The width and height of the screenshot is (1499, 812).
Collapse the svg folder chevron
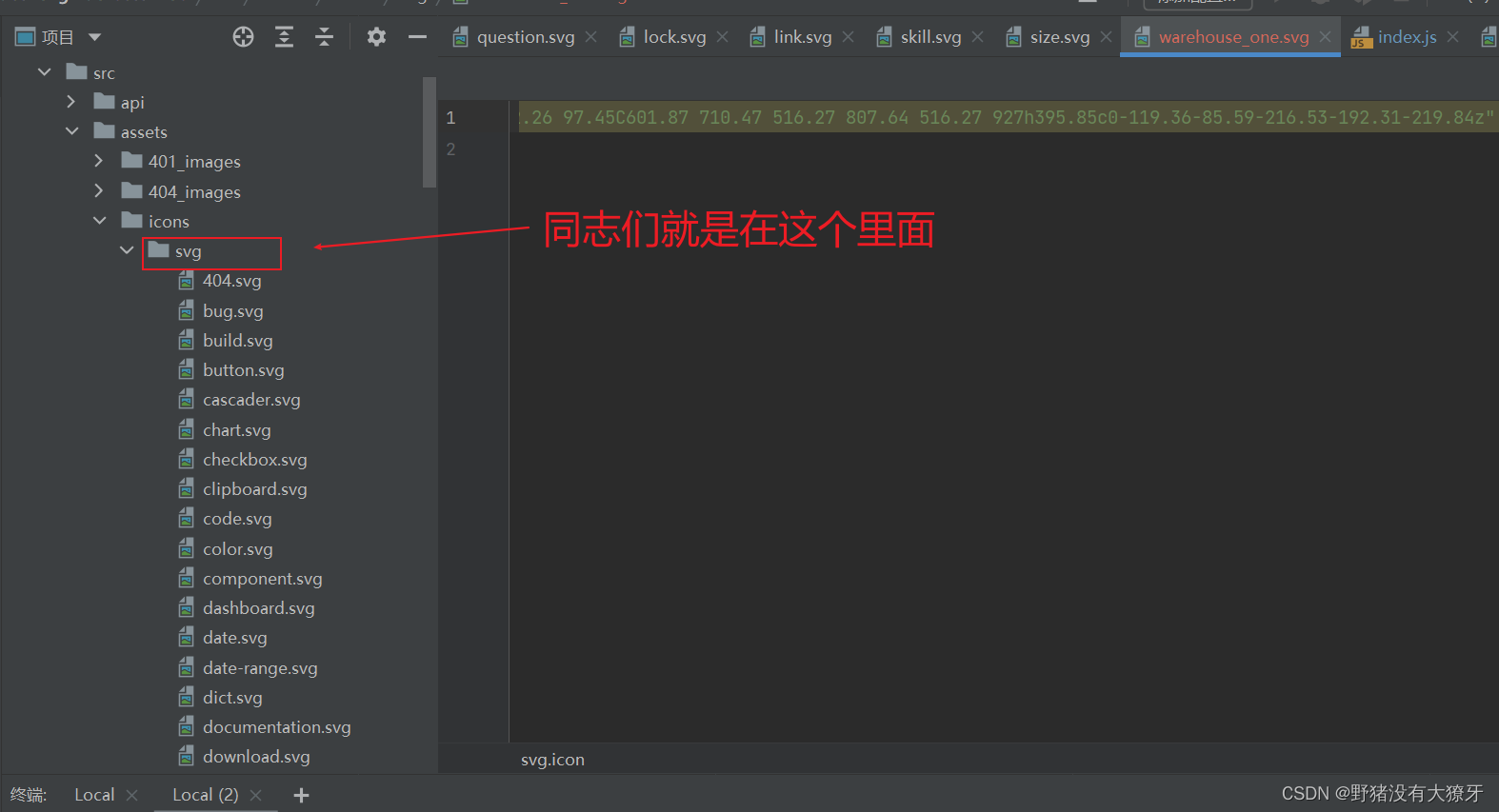(127, 249)
